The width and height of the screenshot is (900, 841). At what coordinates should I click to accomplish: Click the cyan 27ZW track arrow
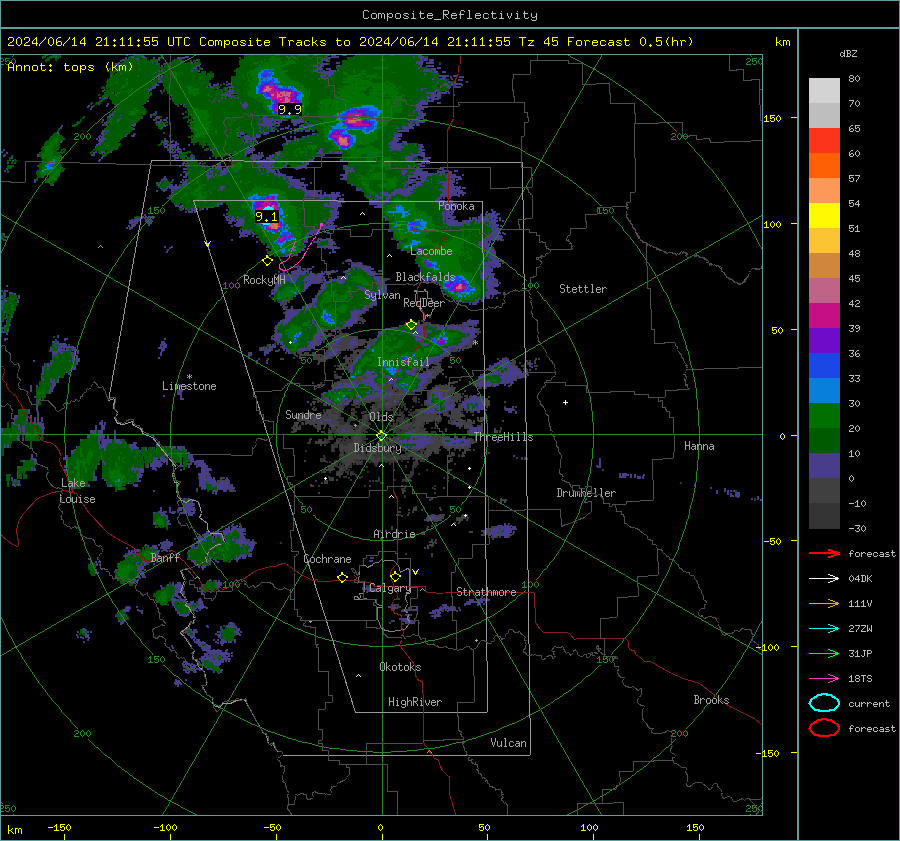point(824,629)
